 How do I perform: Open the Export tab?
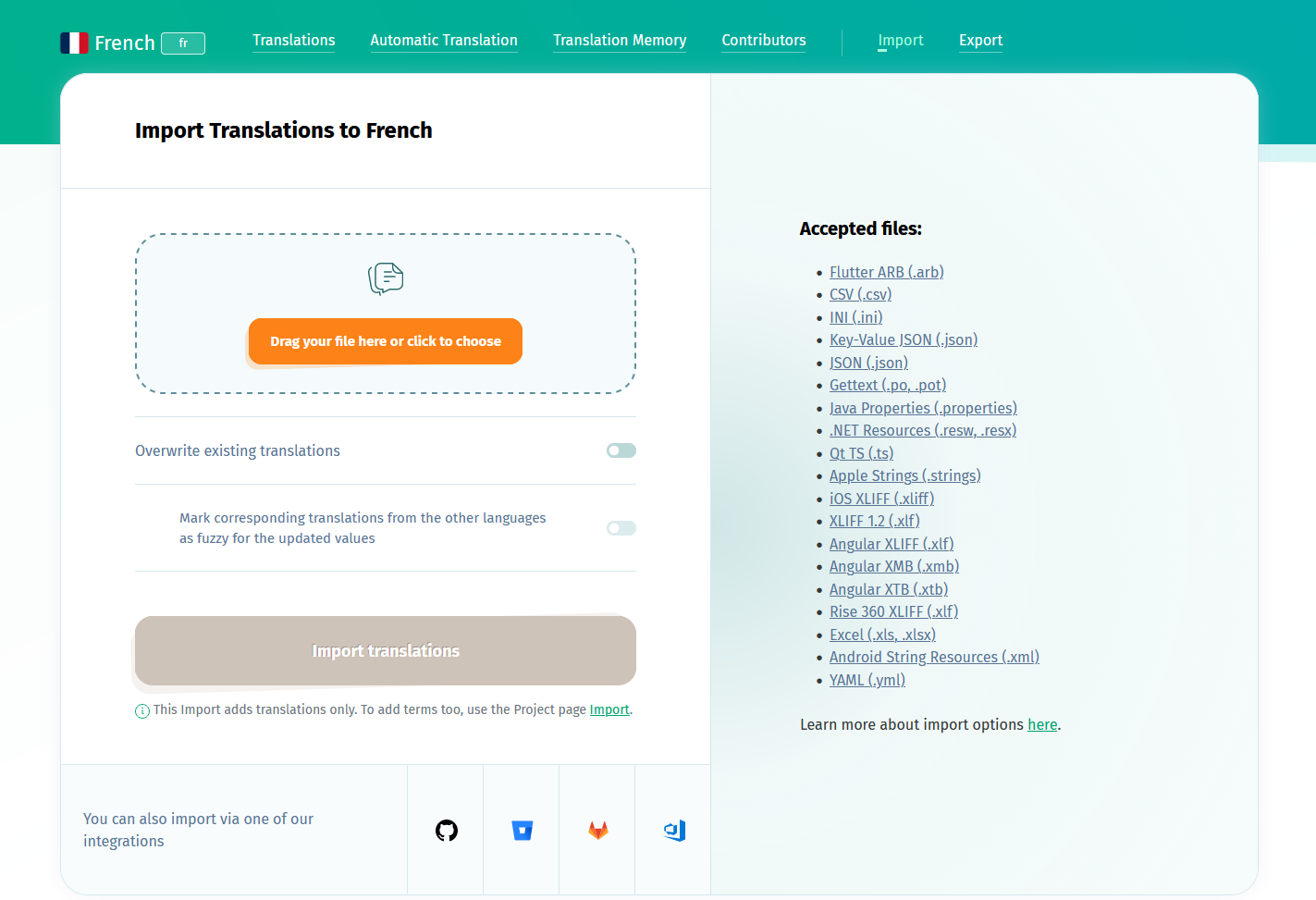(x=980, y=41)
